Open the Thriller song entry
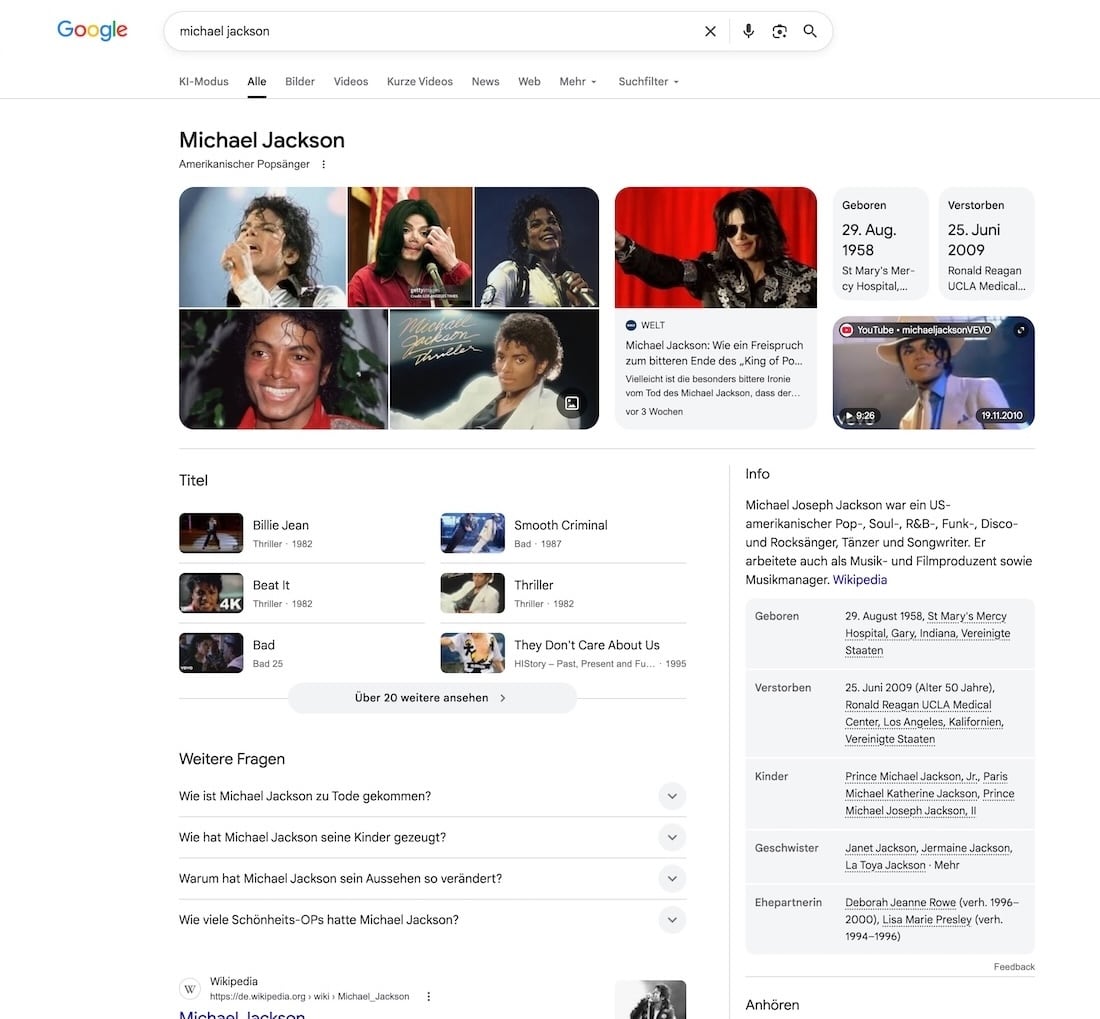 point(563,593)
